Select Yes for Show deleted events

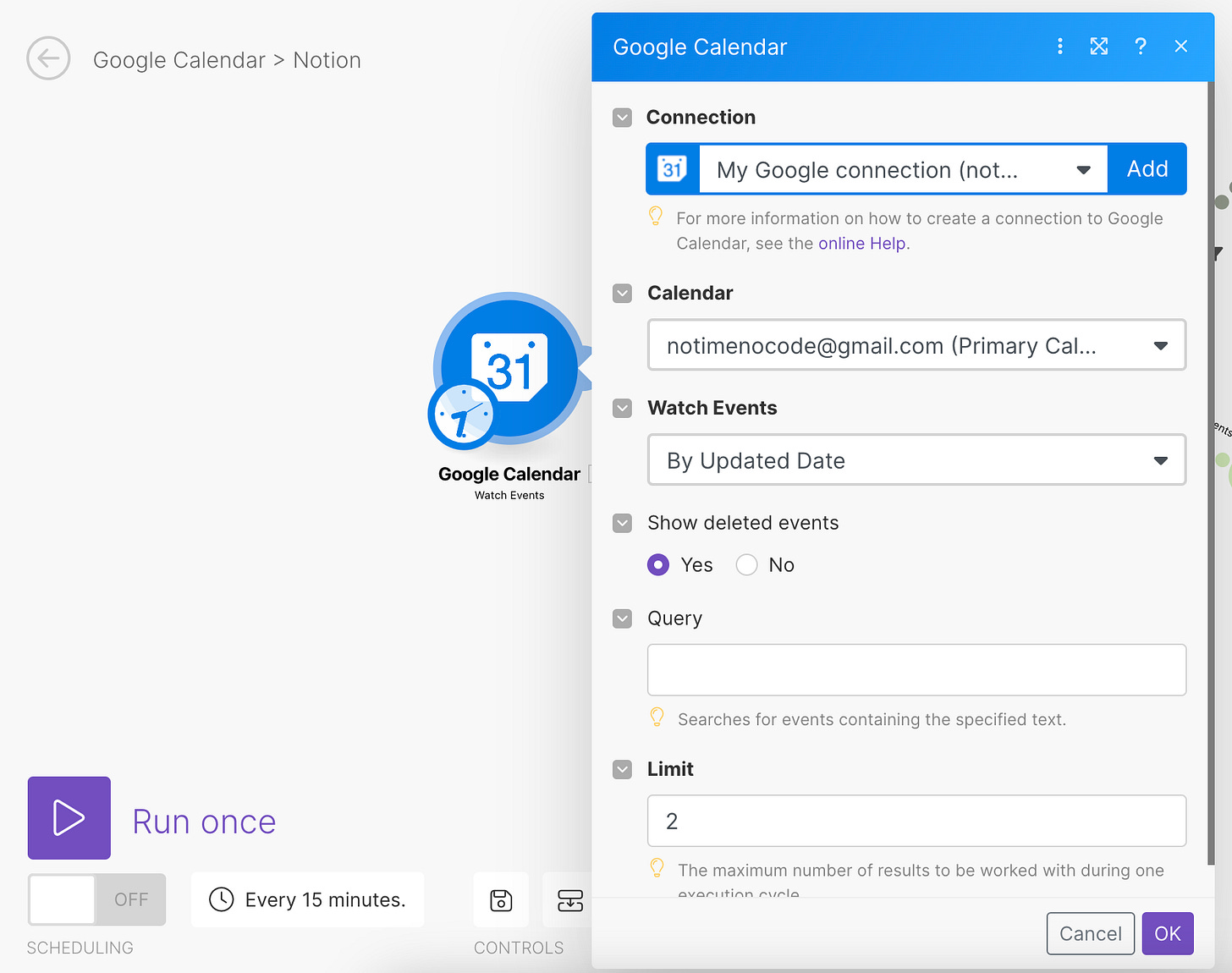click(658, 565)
